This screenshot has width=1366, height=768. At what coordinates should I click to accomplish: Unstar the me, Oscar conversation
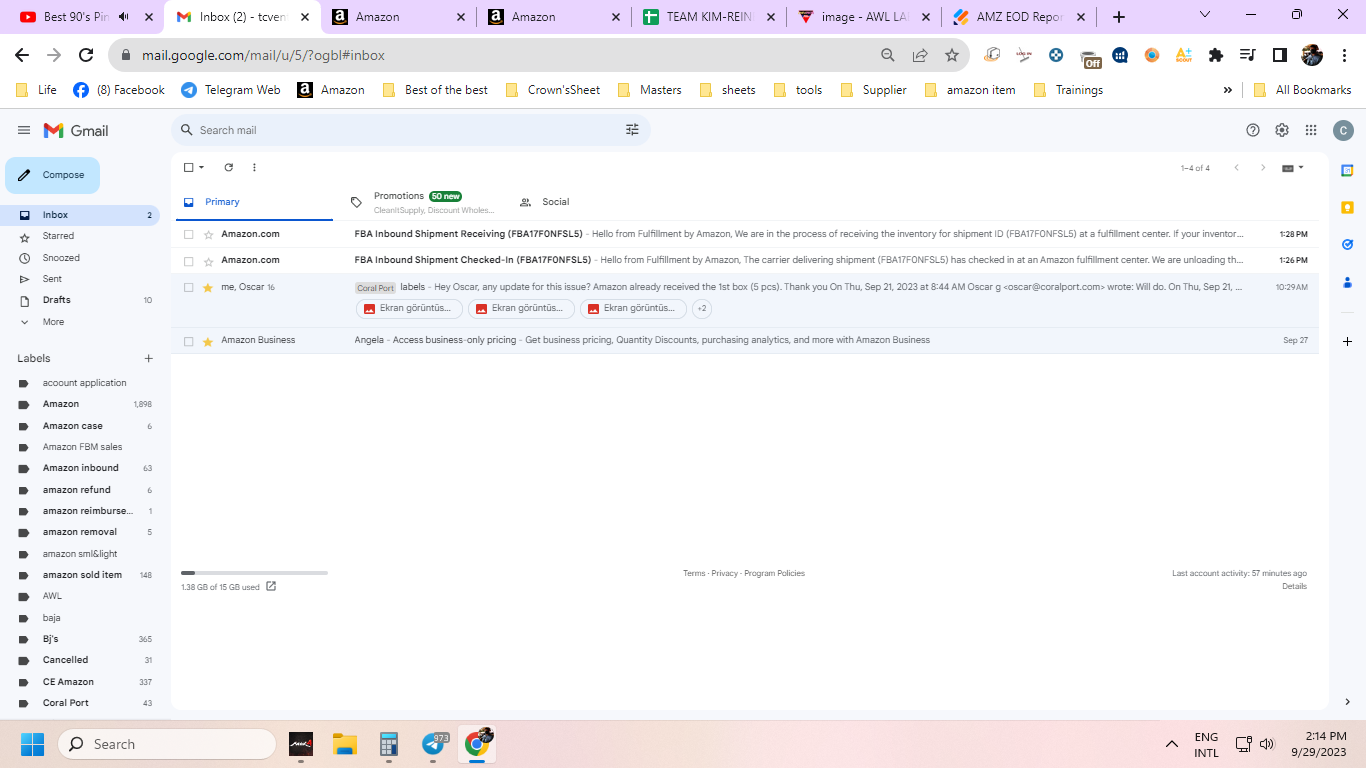tap(208, 287)
